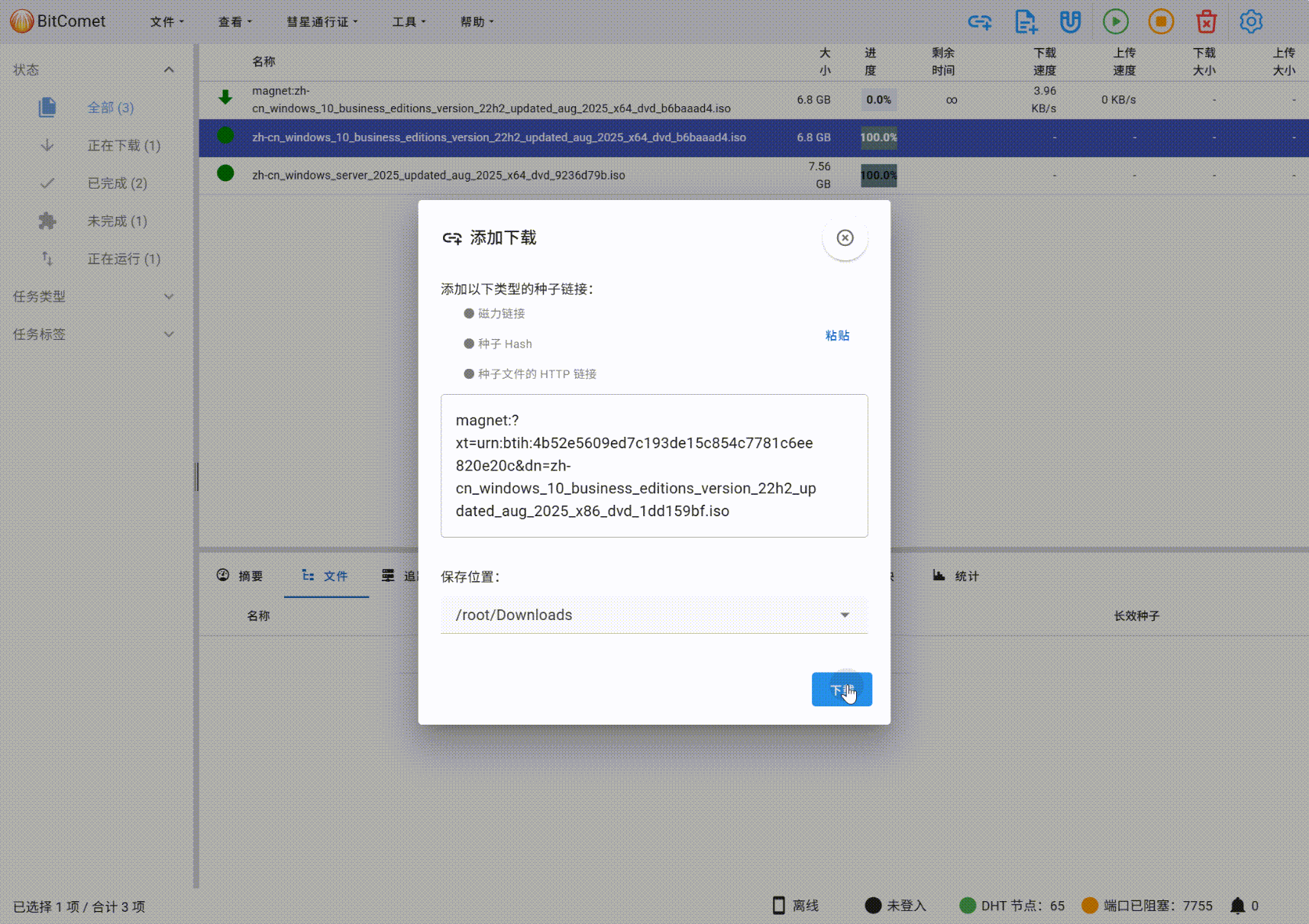This screenshot has width=1309, height=924.
Task: Collapse the 状态 sidebar section
Action: pos(169,69)
